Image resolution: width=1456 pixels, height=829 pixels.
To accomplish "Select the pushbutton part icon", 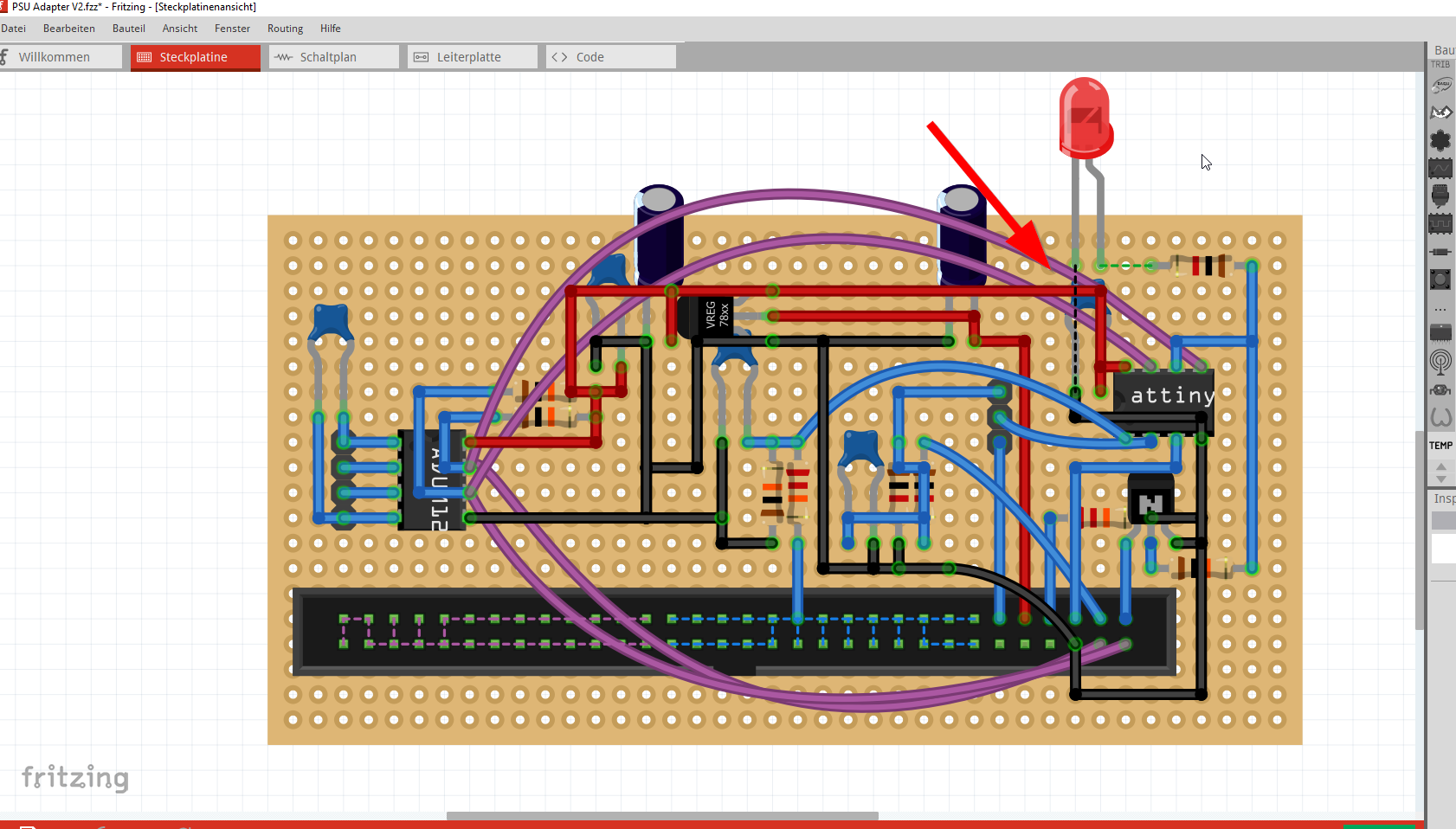I will pyautogui.click(x=1442, y=280).
